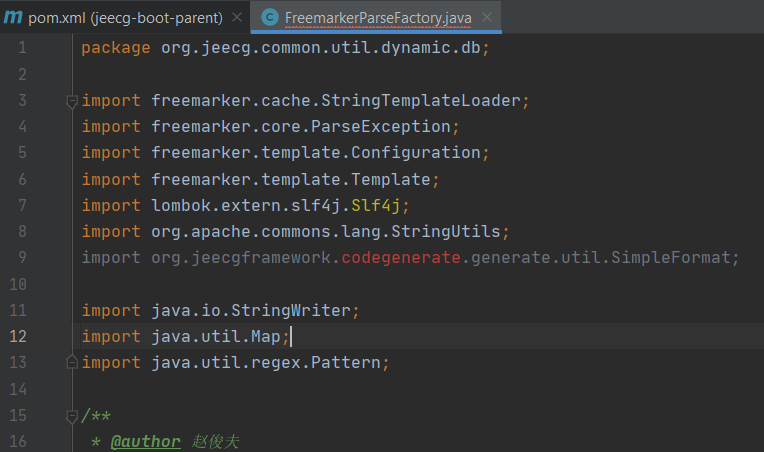This screenshot has width=764, height=452.
Task: Click the author name 赵俊夫 on line 16
Action: (215, 441)
